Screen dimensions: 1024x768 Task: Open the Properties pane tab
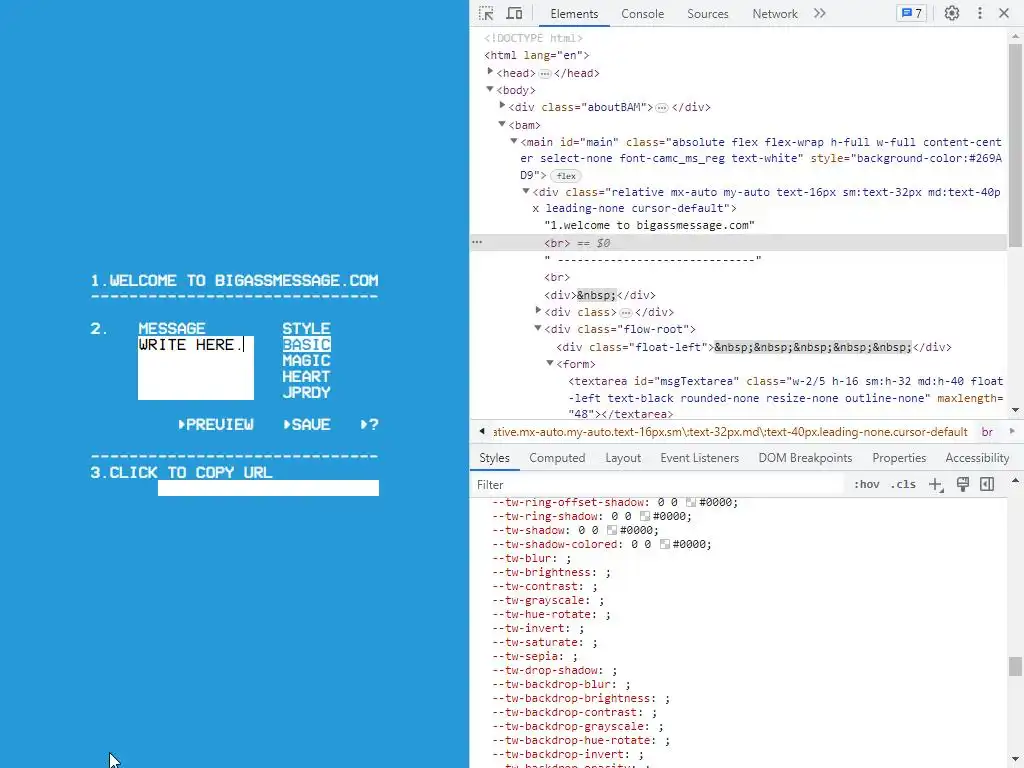pyautogui.click(x=899, y=458)
